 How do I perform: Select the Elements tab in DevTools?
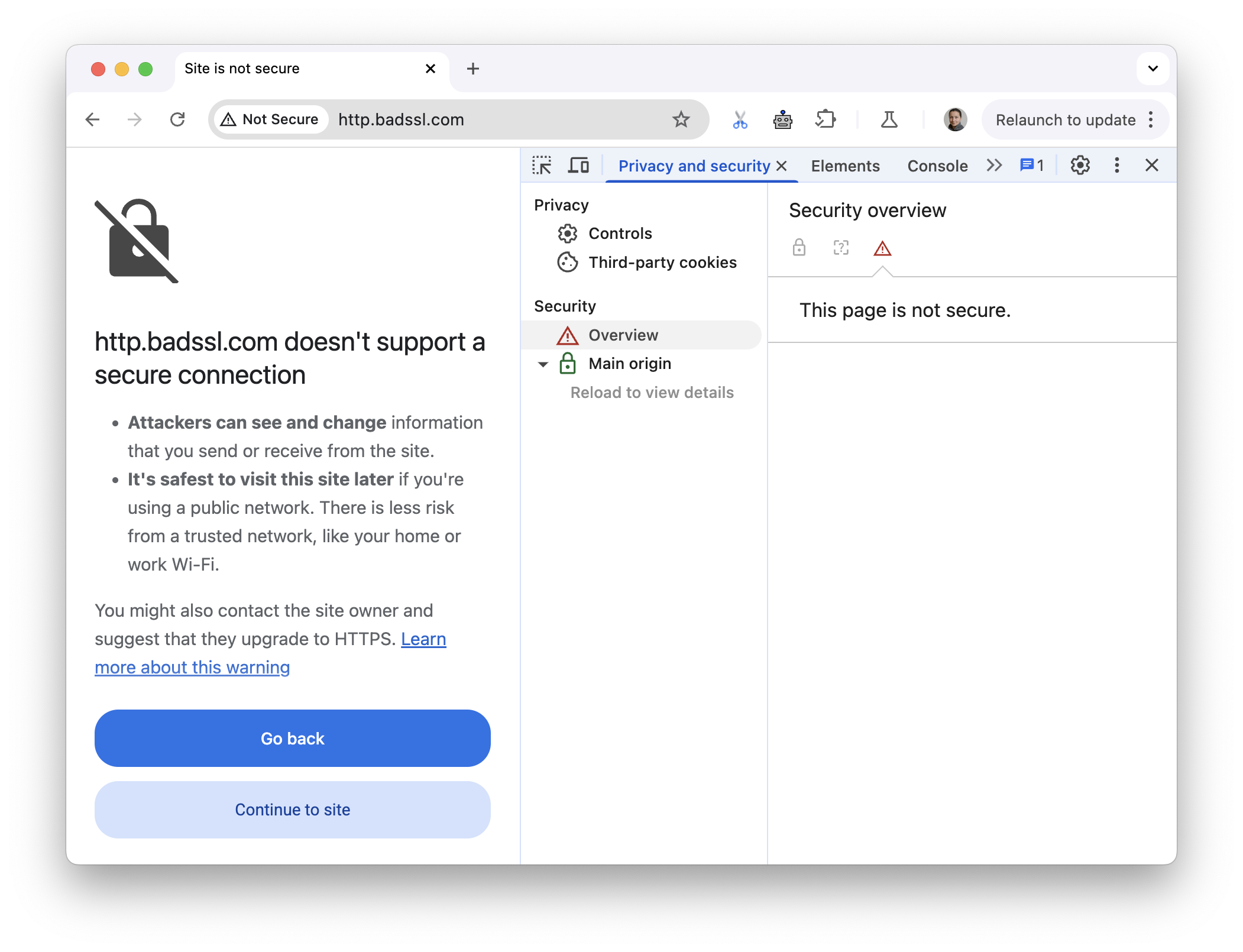pyautogui.click(x=844, y=164)
